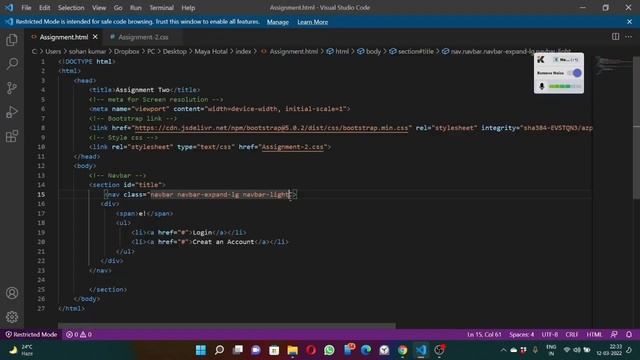Screen dimensions: 640x360
Task: Launch Opera browser from taskbar
Action: click(311, 350)
